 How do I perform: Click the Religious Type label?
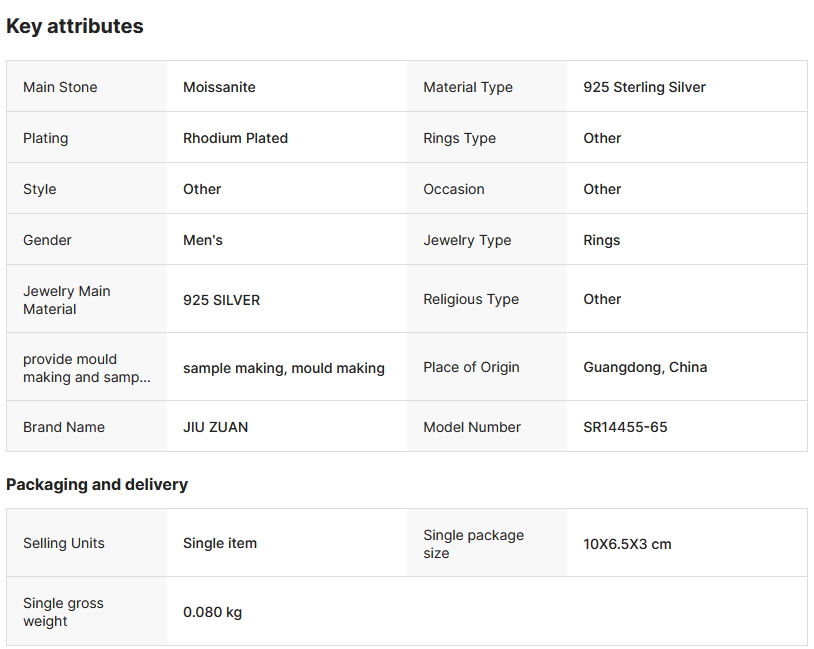coord(471,299)
